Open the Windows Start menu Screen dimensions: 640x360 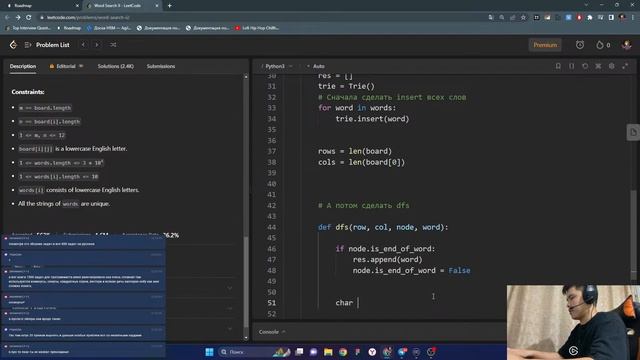coord(209,352)
